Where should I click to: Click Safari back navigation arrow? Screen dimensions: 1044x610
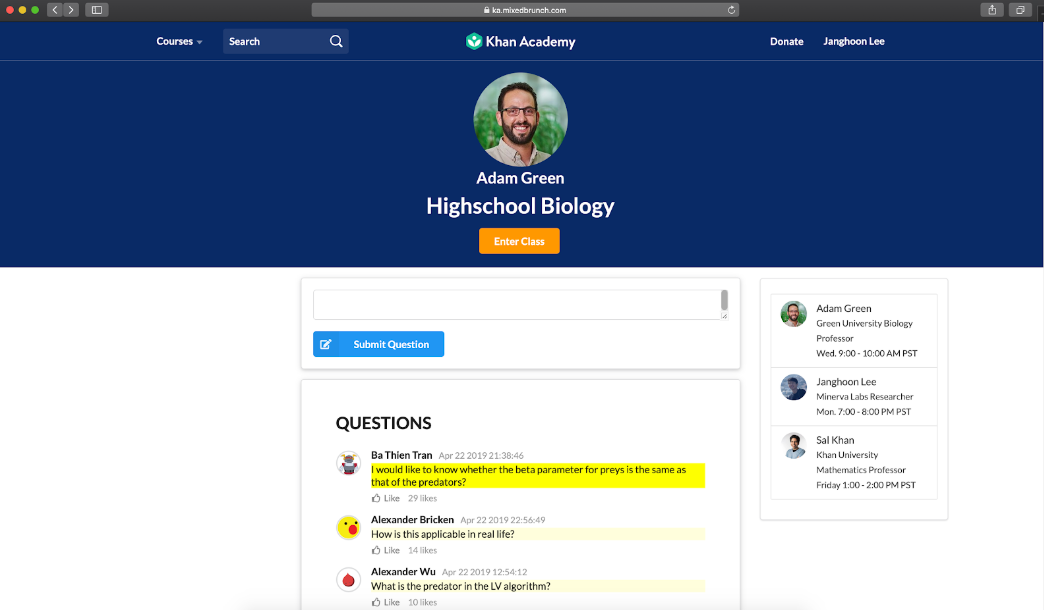[54, 10]
